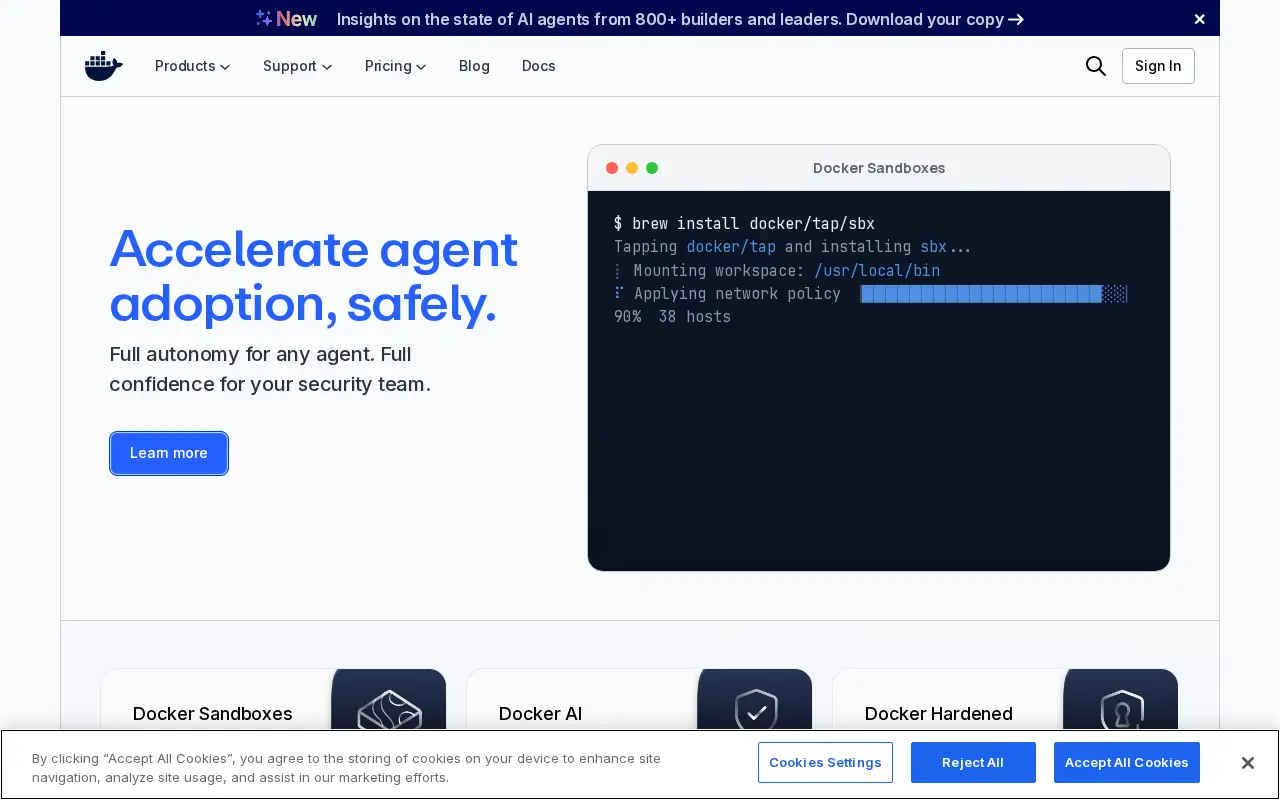Click the network policy progress bar

click(994, 294)
